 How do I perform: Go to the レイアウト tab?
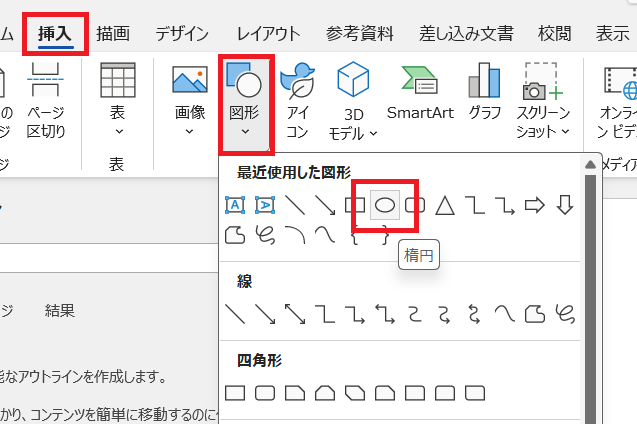(x=270, y=33)
